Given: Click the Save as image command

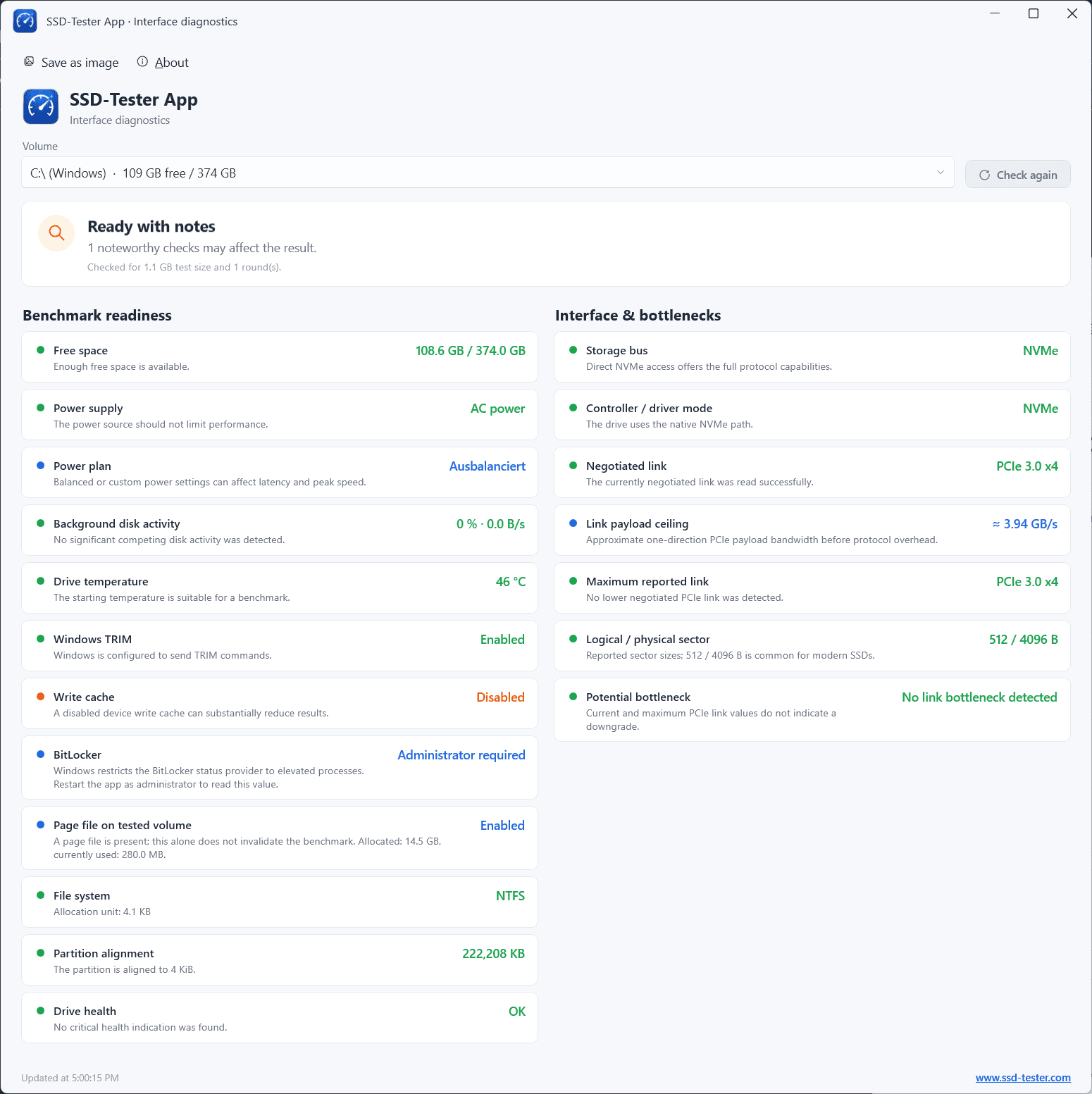Looking at the screenshot, I should click(x=71, y=63).
